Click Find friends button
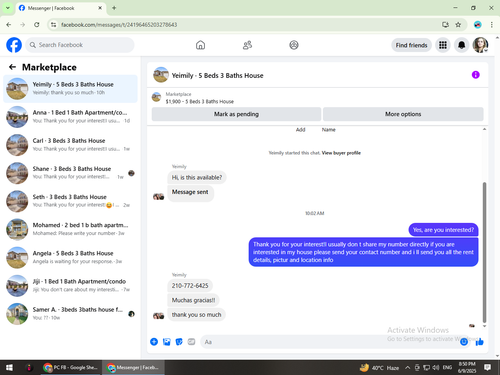 pyautogui.click(x=411, y=45)
